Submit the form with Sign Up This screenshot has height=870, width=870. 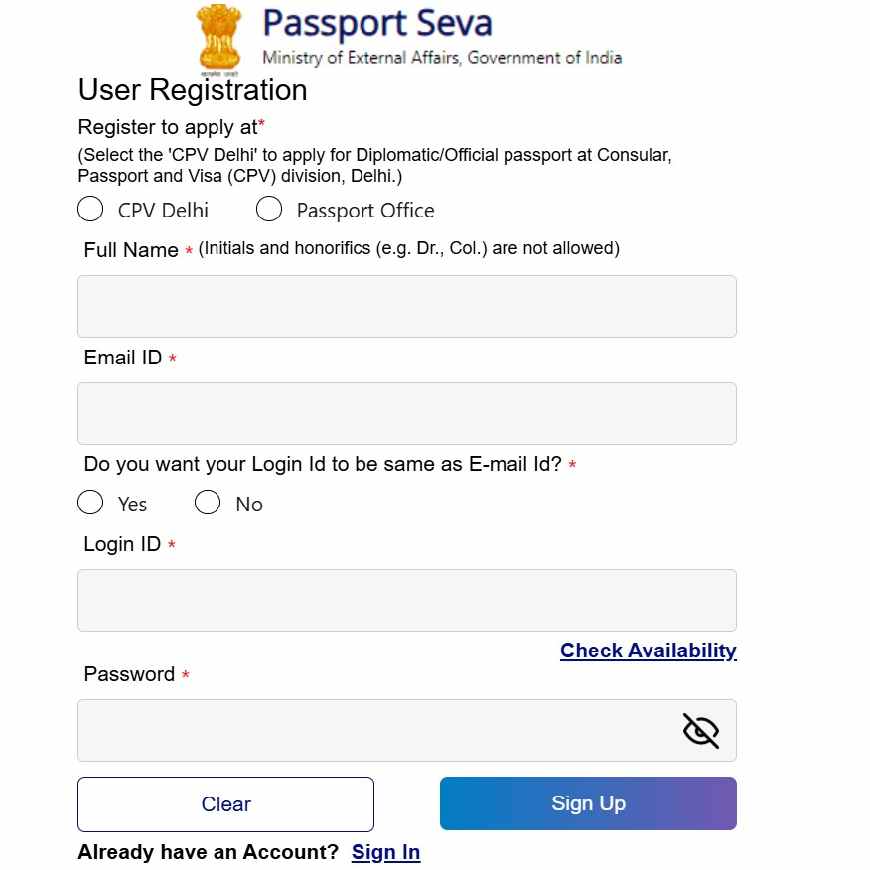point(588,803)
